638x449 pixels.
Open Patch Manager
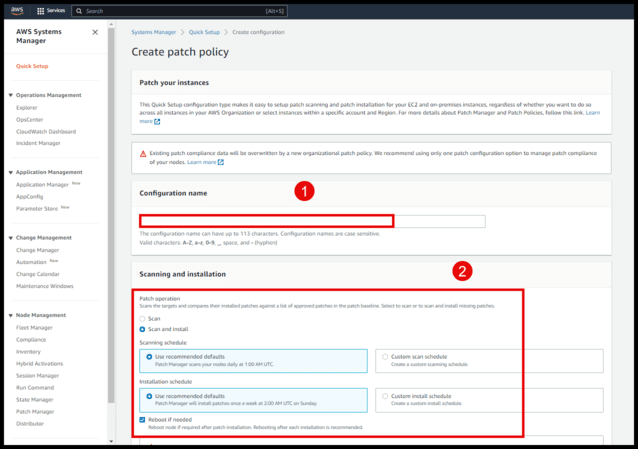click(35, 412)
